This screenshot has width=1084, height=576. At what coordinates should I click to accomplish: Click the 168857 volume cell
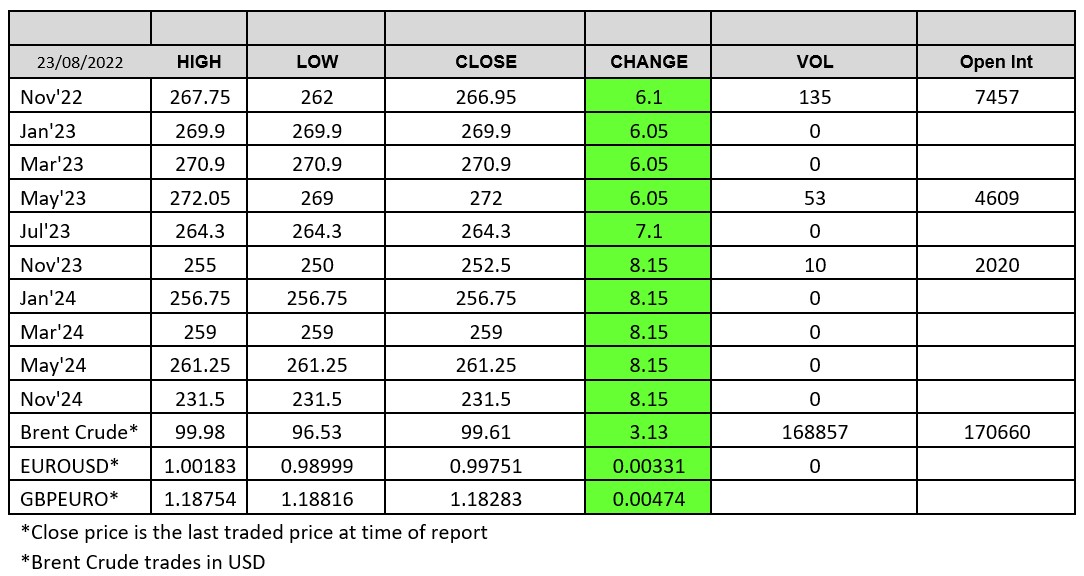click(x=814, y=433)
